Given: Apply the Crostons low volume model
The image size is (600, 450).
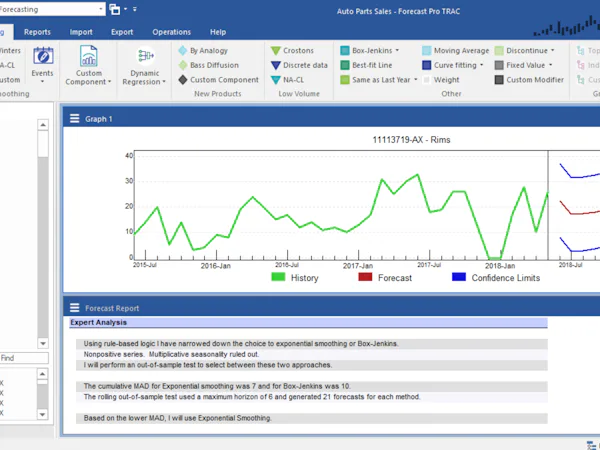Looking at the screenshot, I should 292,51.
